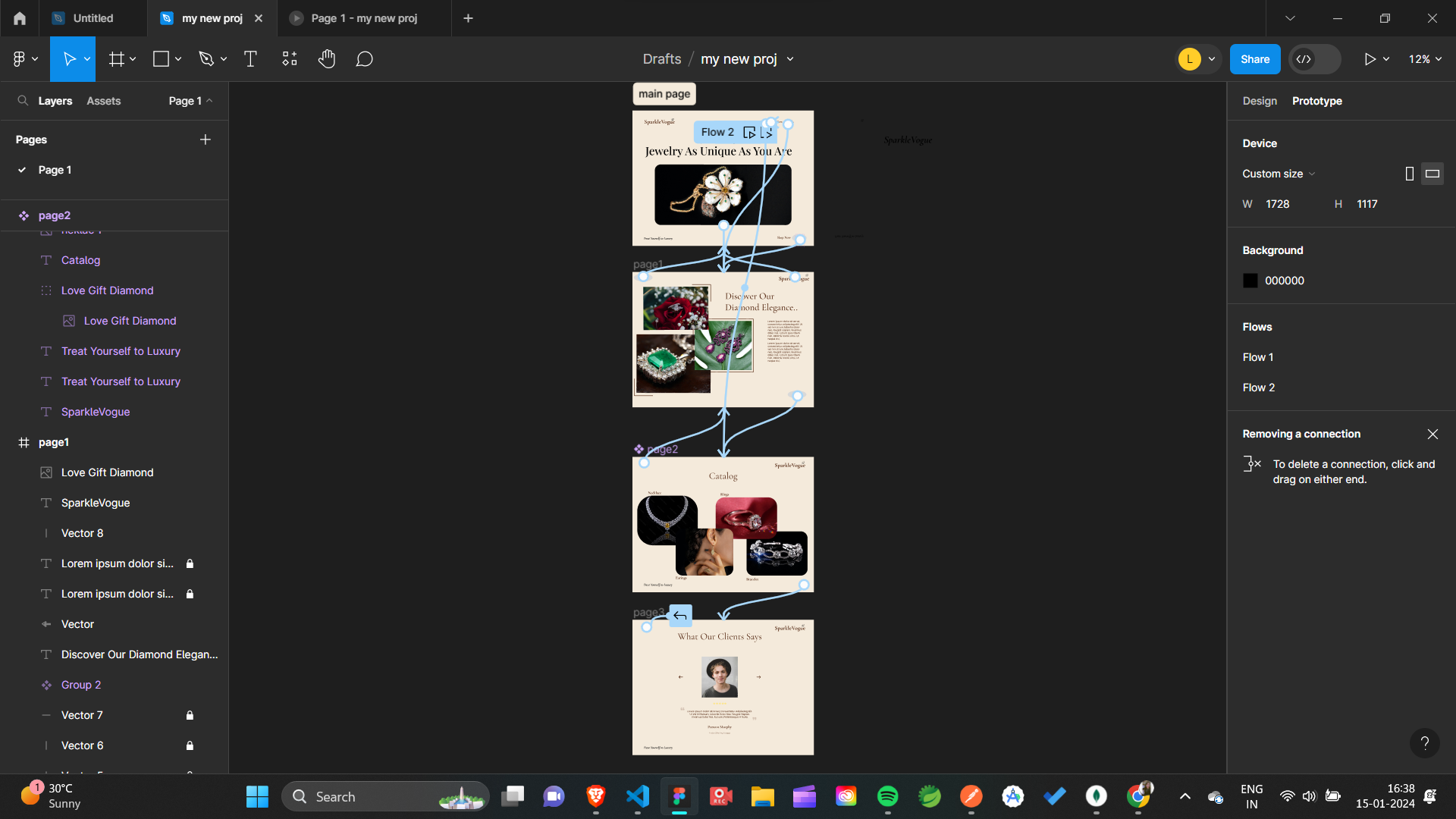Click the Share button
This screenshot has width=1456, height=819.
tap(1255, 59)
